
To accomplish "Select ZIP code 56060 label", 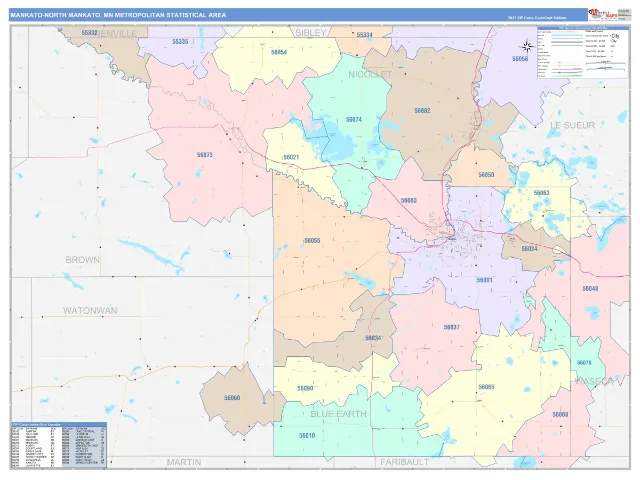I will click(x=232, y=398).
